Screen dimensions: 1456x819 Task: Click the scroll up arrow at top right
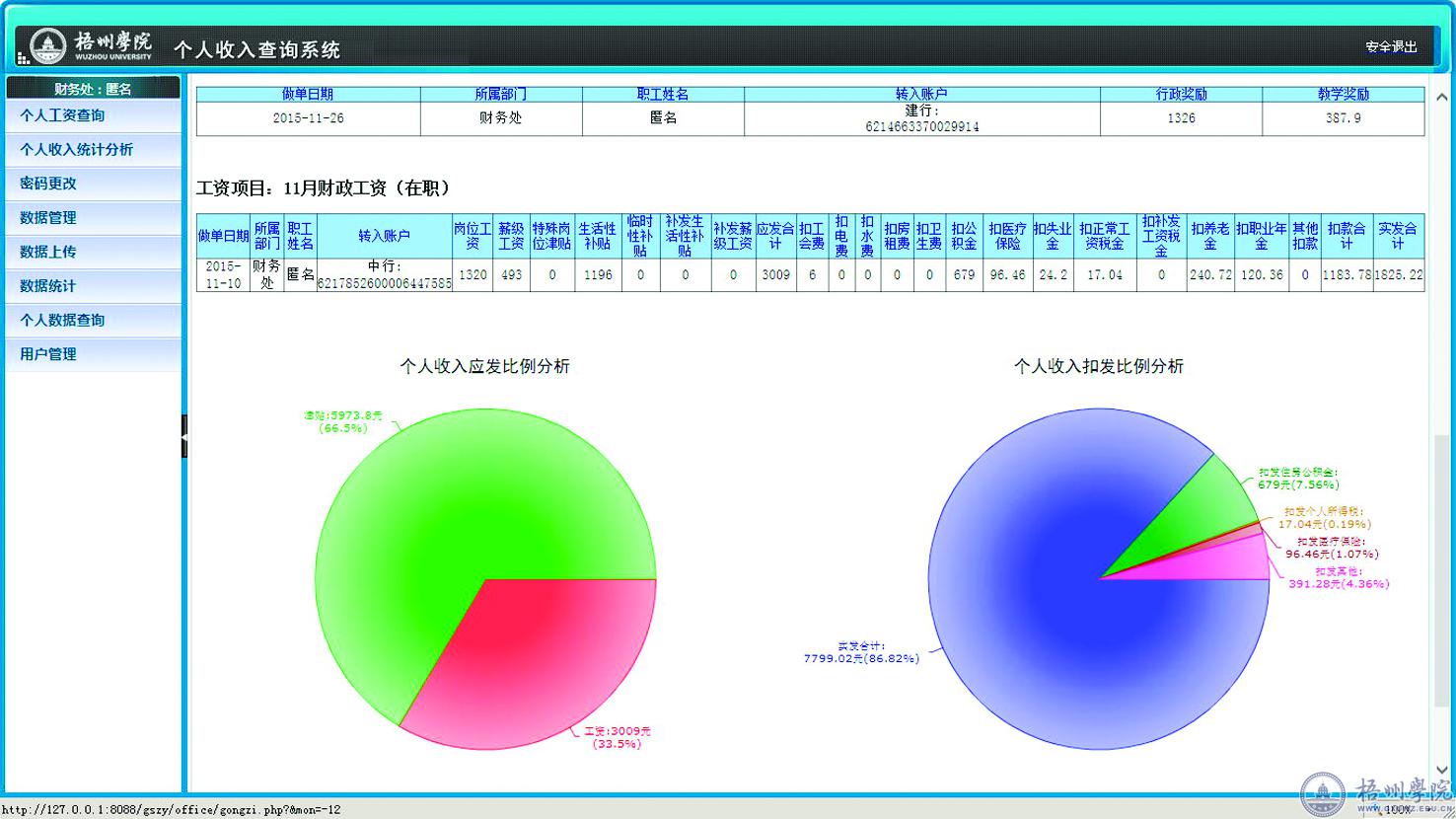pyautogui.click(x=1442, y=98)
